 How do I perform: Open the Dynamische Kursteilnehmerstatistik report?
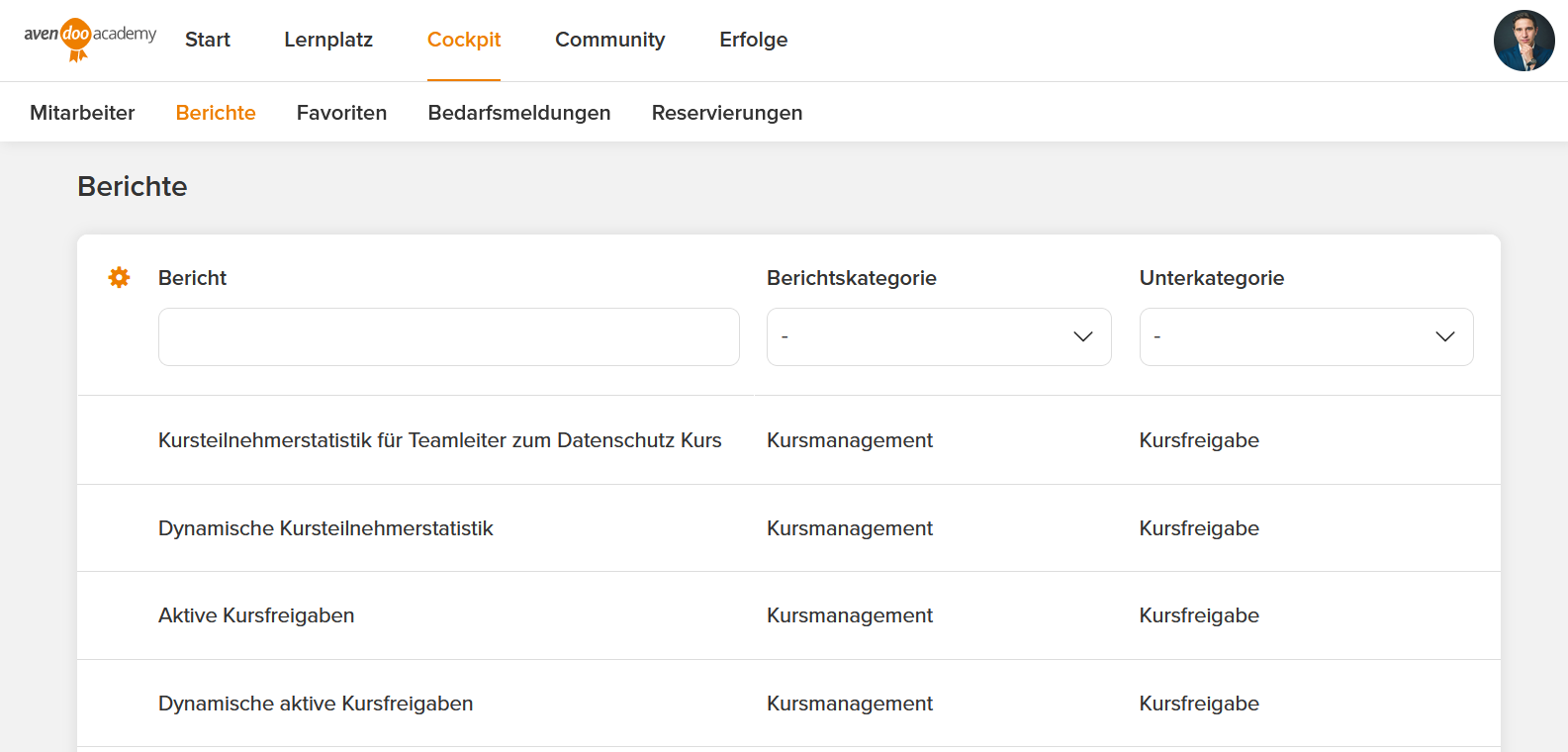click(325, 528)
